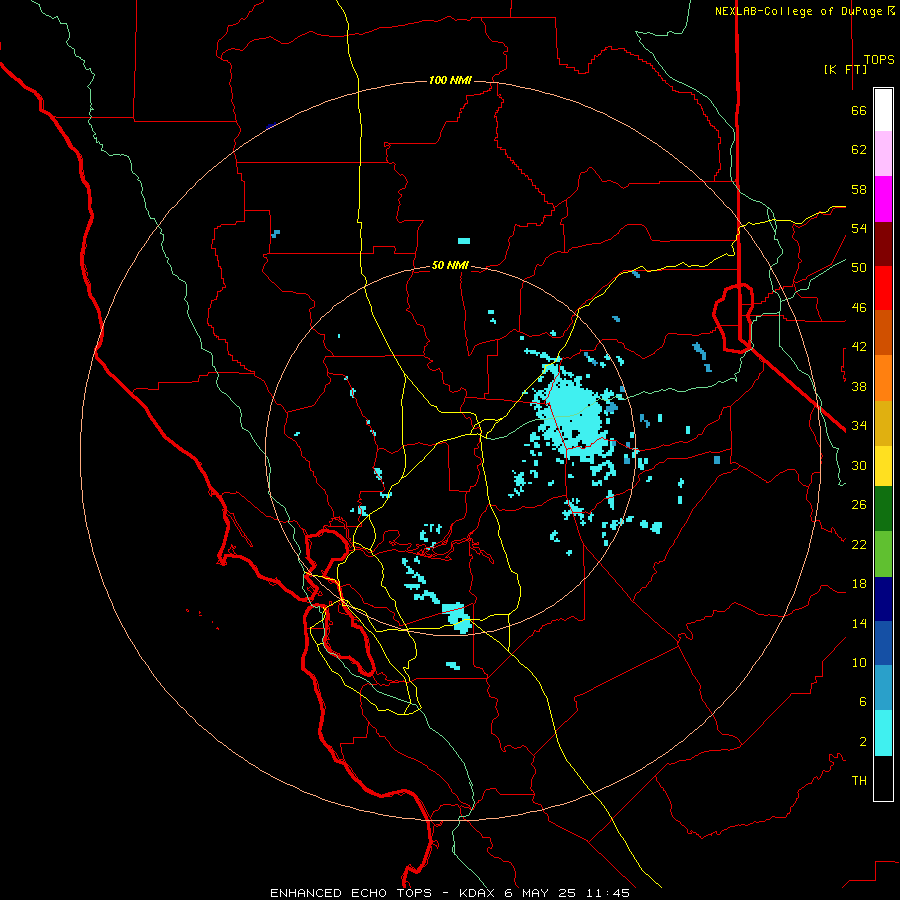Click the '6 MAY 25' date text
The height and width of the screenshot is (900, 900).
point(540,893)
